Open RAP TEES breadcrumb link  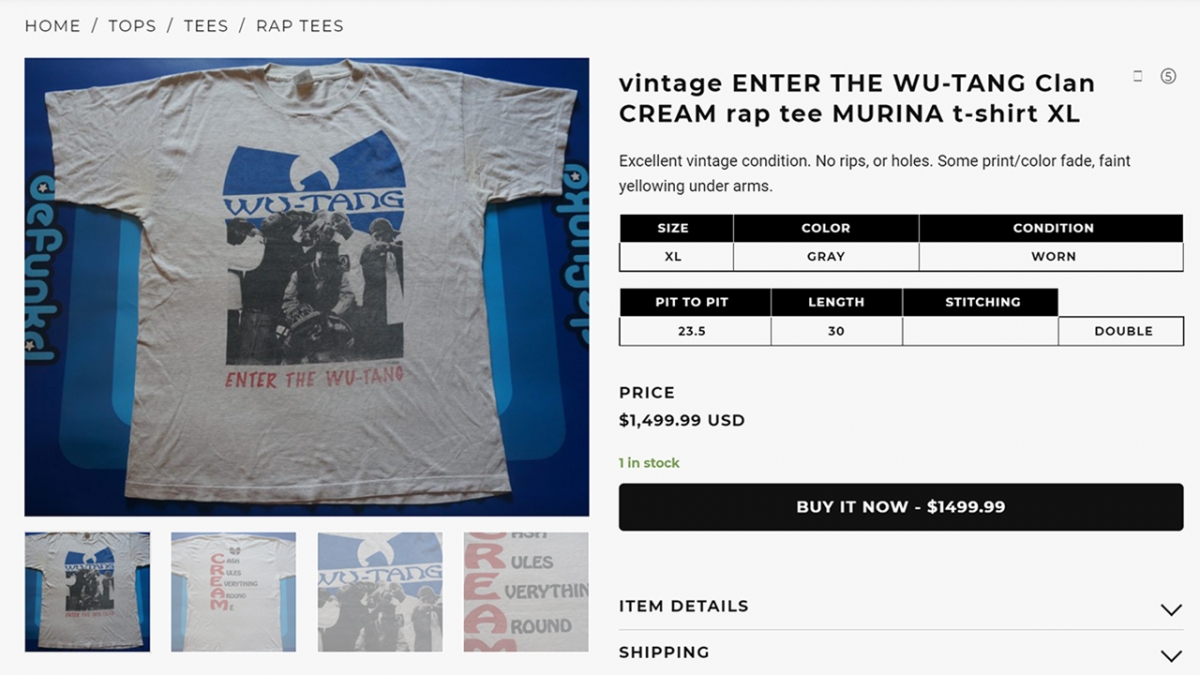pos(300,26)
